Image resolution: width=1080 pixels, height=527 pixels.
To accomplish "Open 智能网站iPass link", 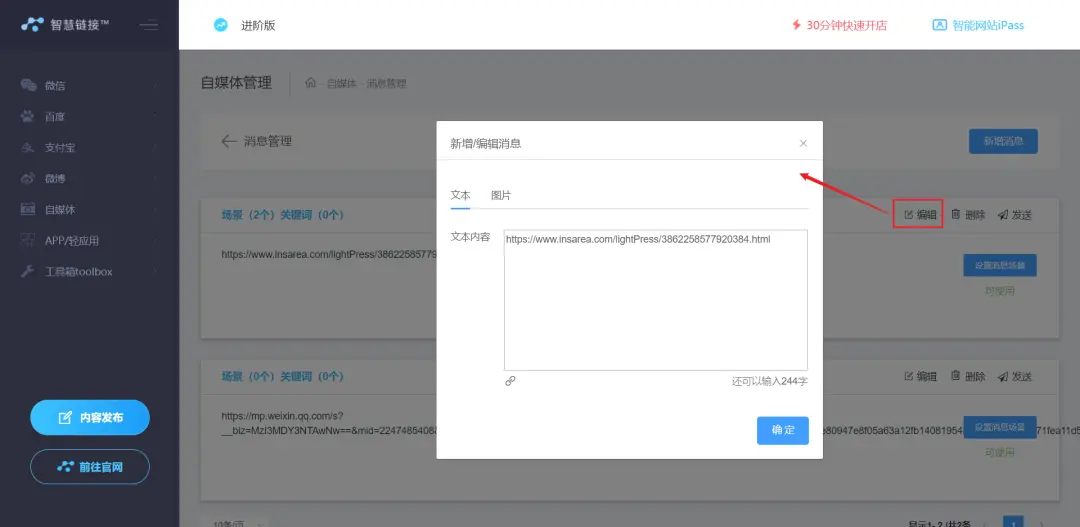I will click(978, 25).
